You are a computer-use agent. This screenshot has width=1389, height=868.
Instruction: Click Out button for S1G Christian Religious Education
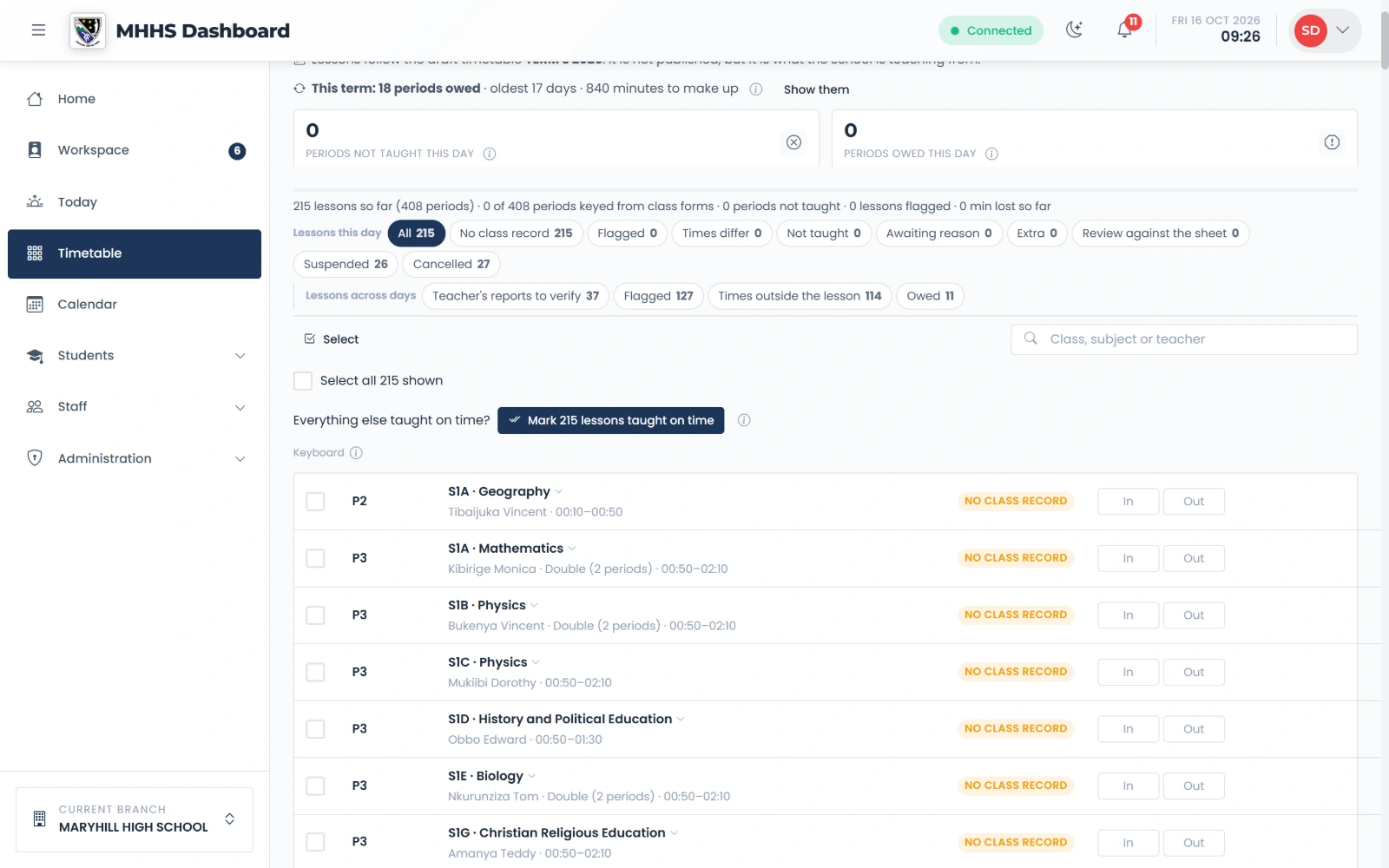click(x=1194, y=843)
